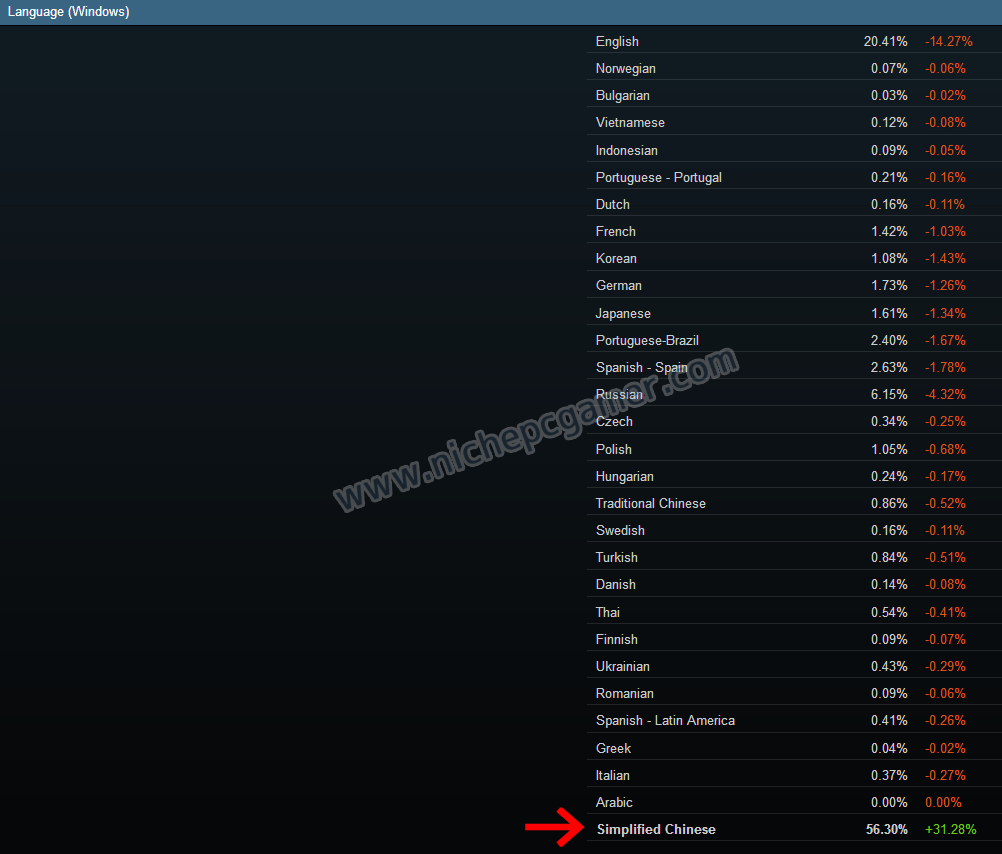
Task: Select the Portuguese-Brazil row
Action: pyautogui.click(x=647, y=340)
